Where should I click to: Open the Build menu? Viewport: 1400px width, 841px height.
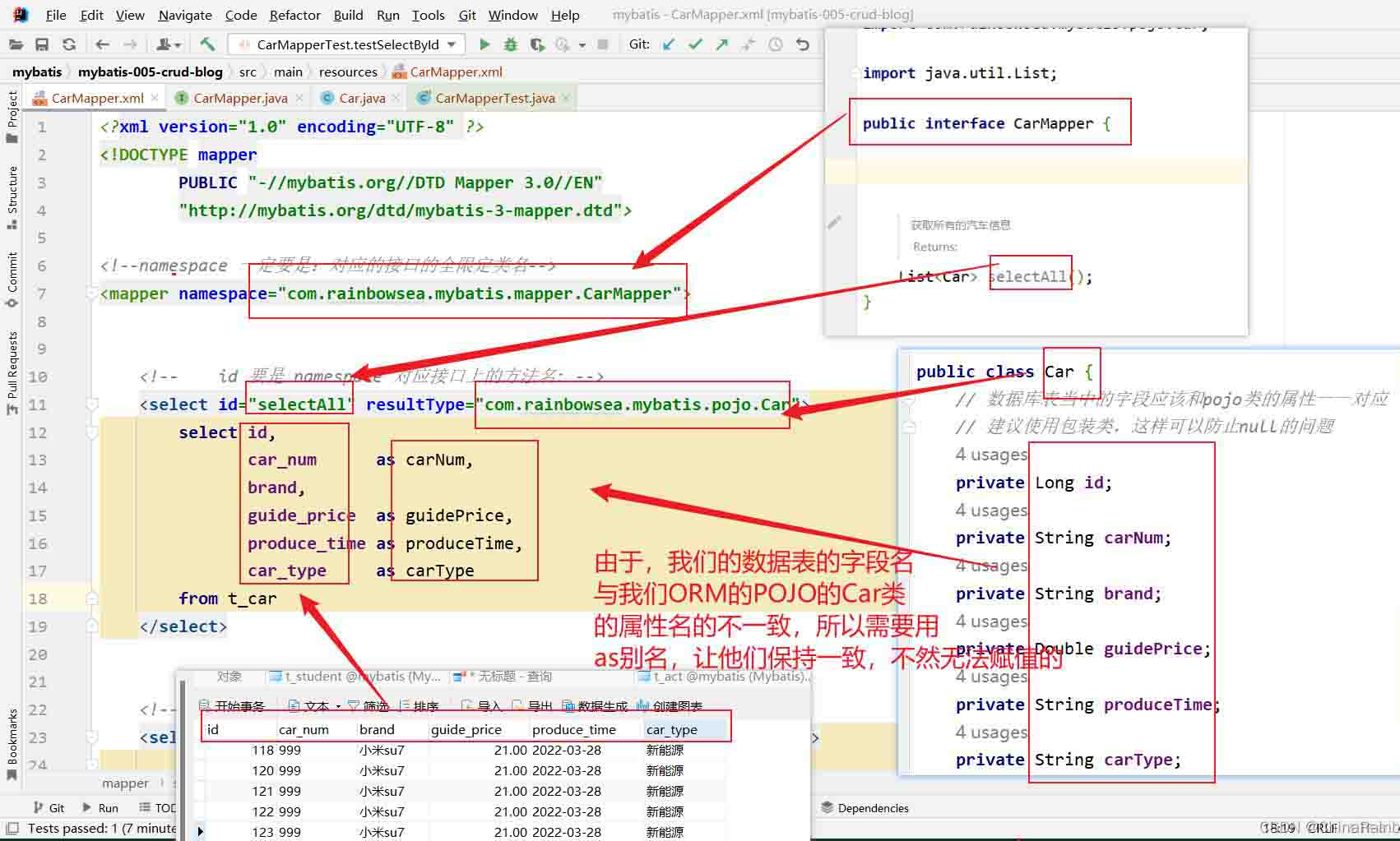[348, 15]
